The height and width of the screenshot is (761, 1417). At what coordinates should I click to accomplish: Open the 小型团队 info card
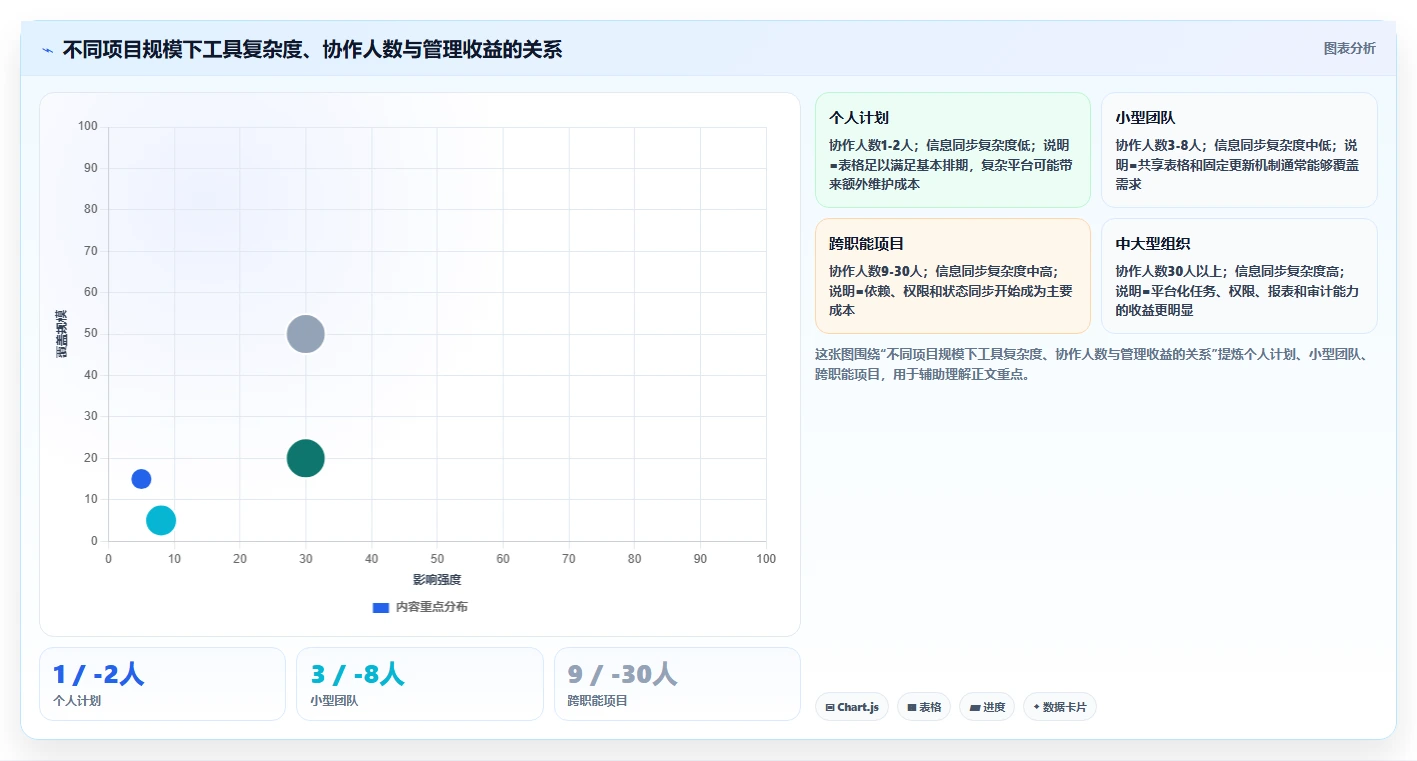(x=1239, y=150)
